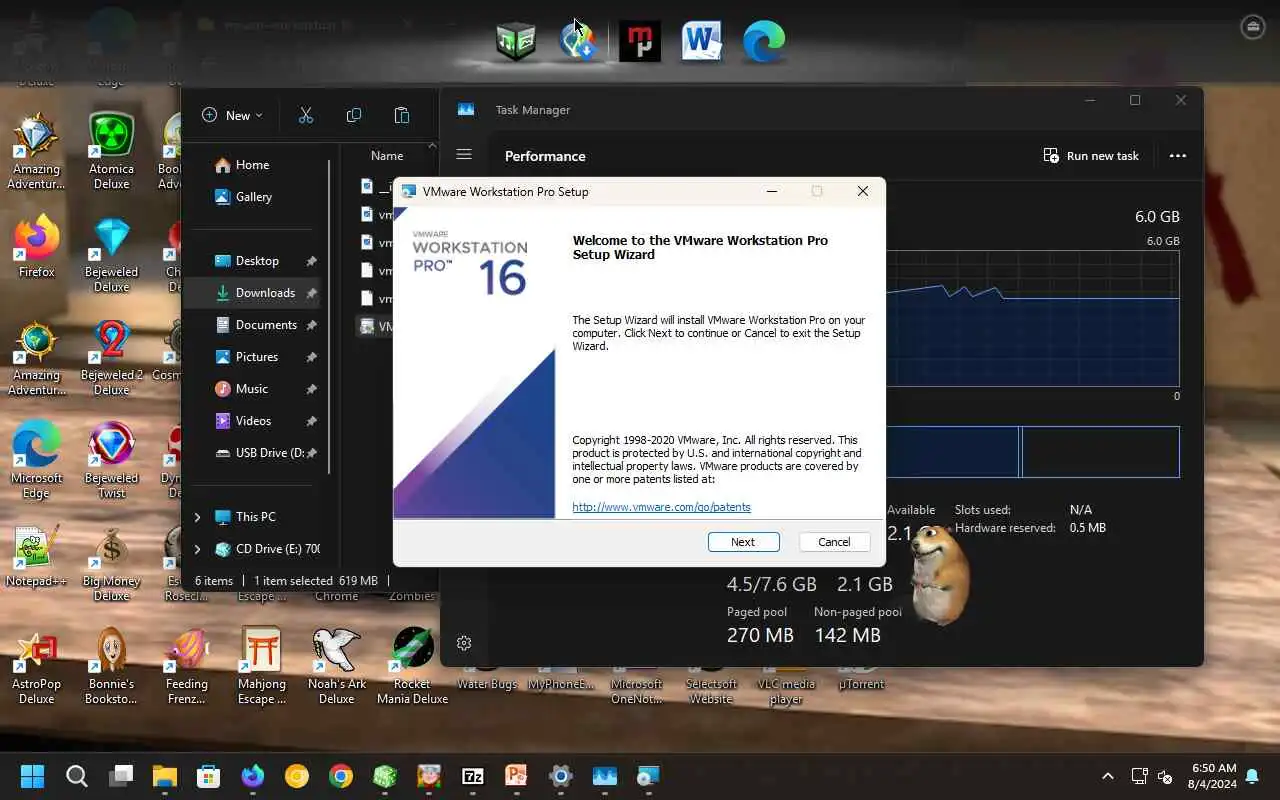
Task: Select the Rocket Mania Deluxe desktop icon
Action: pos(412,667)
